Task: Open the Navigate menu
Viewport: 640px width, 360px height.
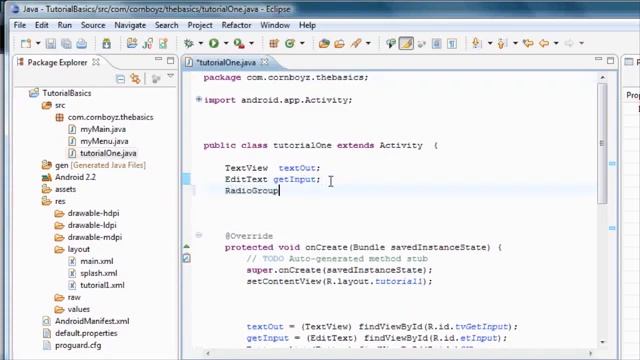Action: tap(130, 25)
